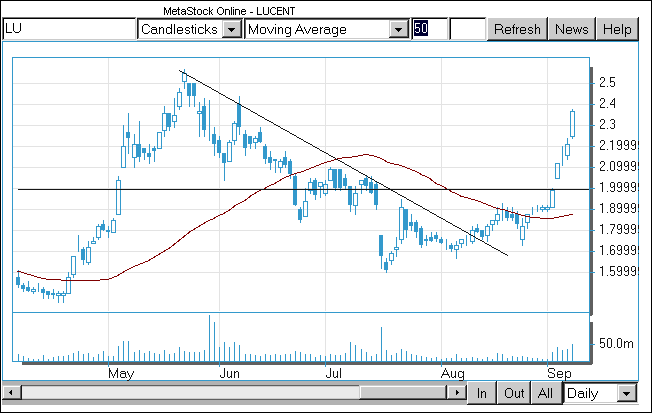This screenshot has width=652, height=413.
Task: Click the horizontal scrollbar thumb
Action: click(403, 392)
